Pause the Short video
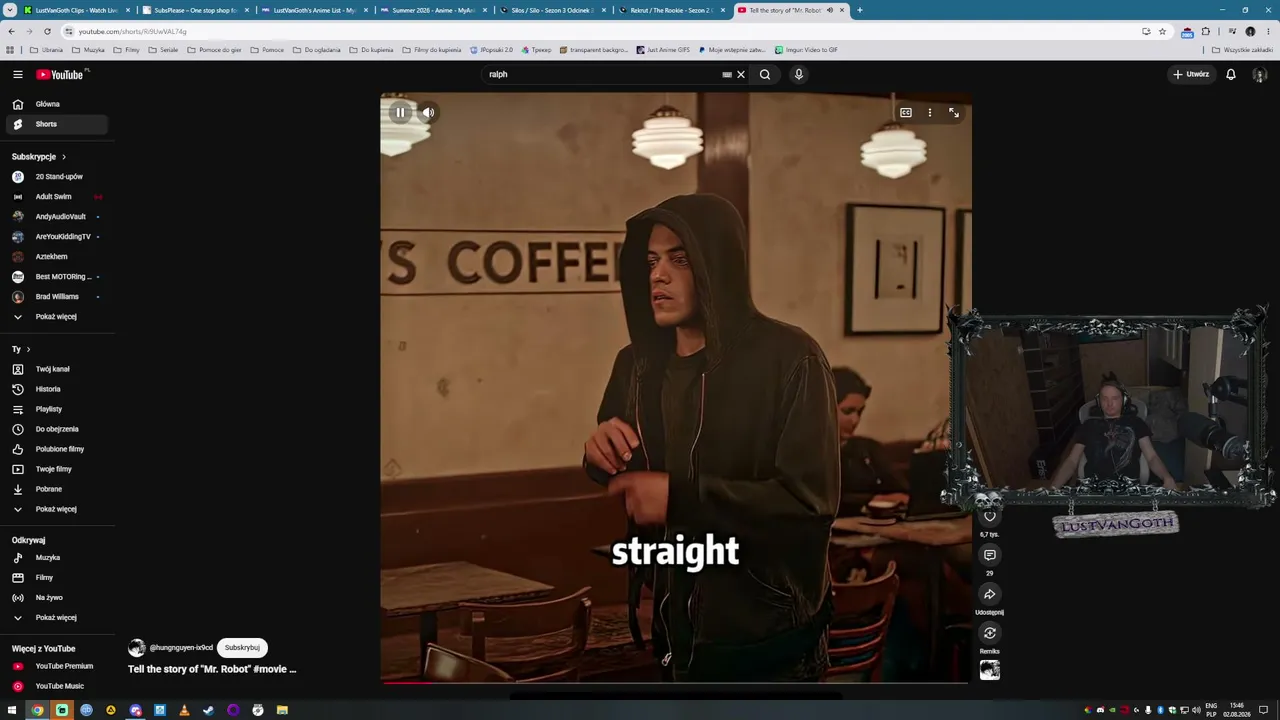1280x720 pixels. pos(400,112)
